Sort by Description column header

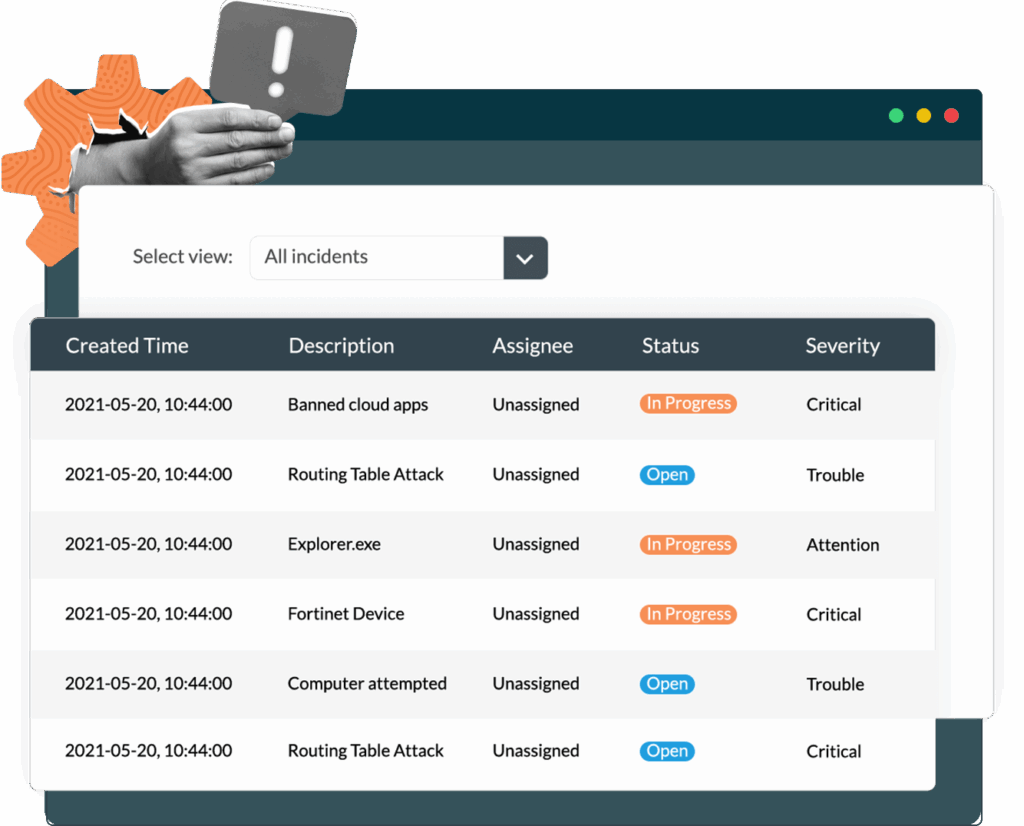(x=341, y=345)
